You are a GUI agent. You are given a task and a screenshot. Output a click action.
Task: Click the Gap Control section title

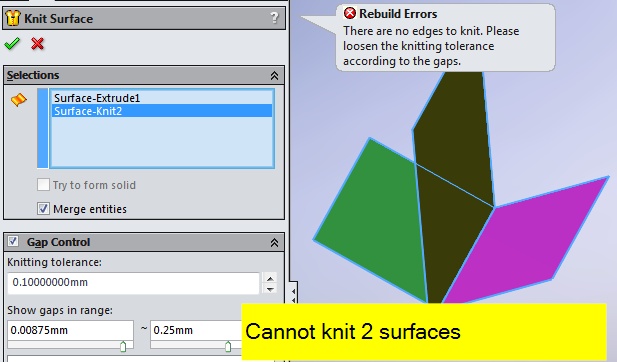click(x=58, y=242)
